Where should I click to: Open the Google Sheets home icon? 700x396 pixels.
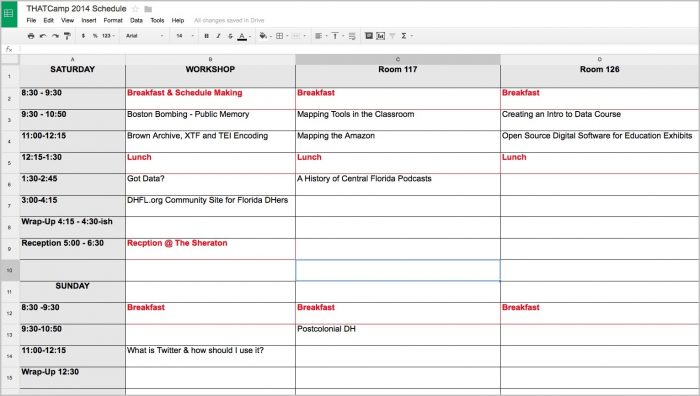(9, 13)
